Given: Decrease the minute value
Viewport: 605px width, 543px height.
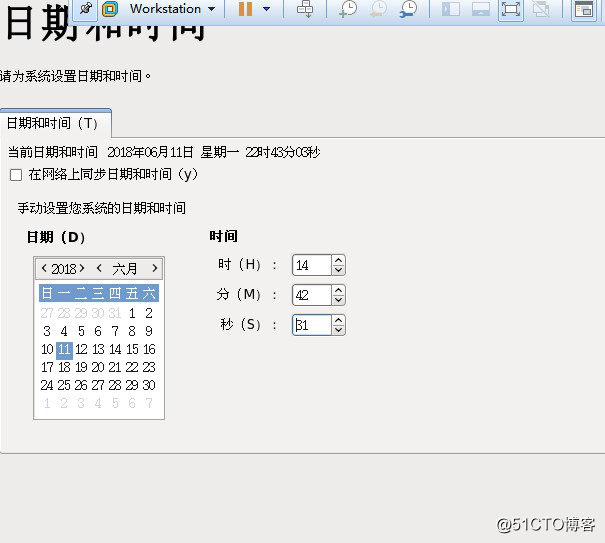Looking at the screenshot, I should (x=338, y=300).
